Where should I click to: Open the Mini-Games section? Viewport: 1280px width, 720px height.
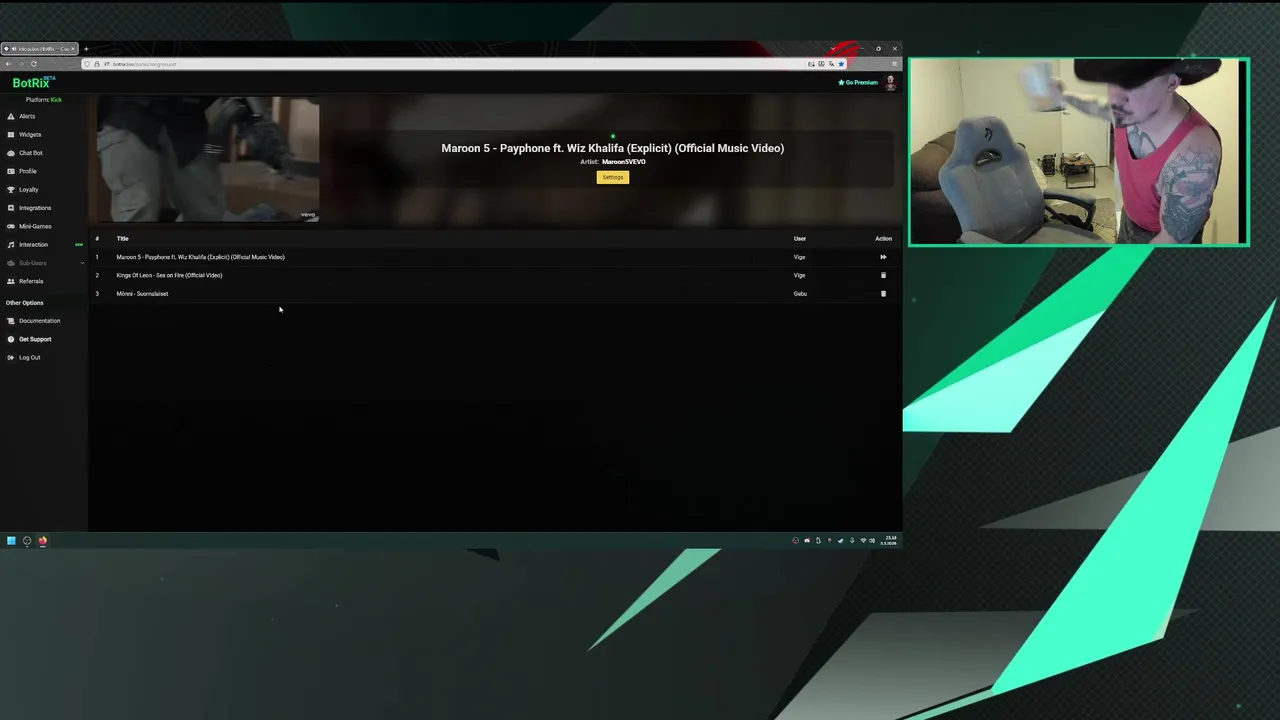[x=35, y=226]
